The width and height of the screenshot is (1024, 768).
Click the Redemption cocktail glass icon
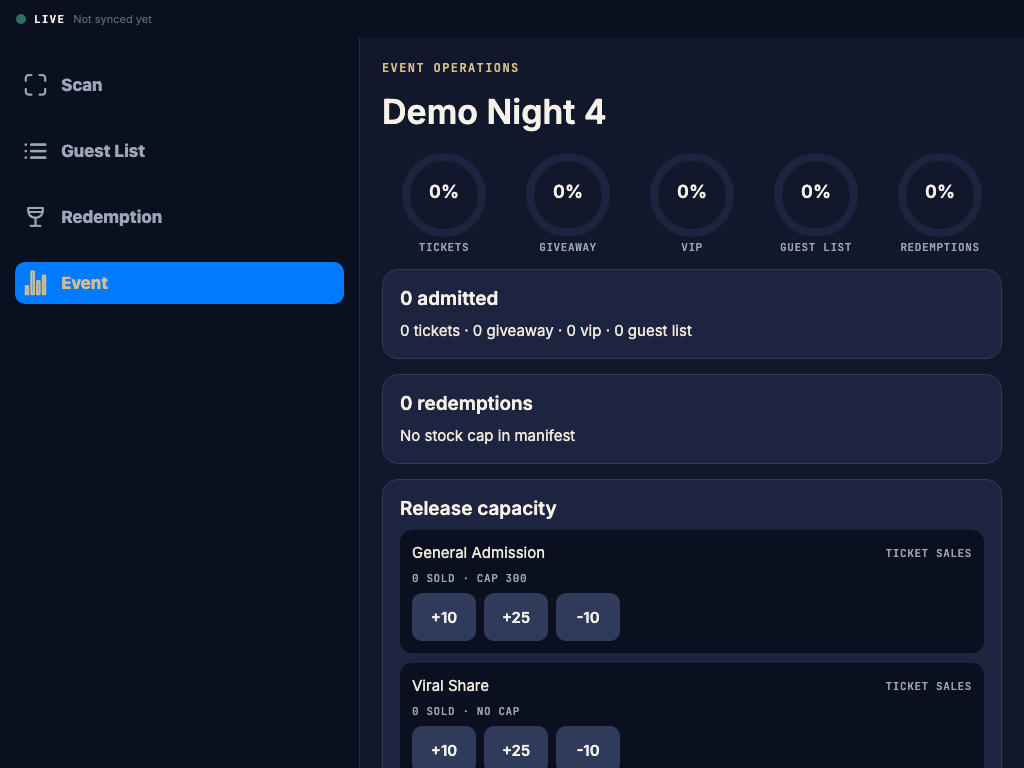point(35,217)
